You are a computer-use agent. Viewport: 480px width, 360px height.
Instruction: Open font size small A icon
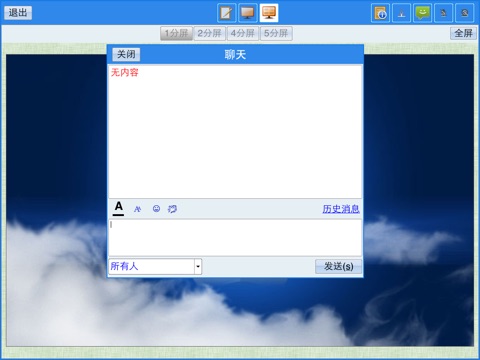pyautogui.click(x=137, y=209)
